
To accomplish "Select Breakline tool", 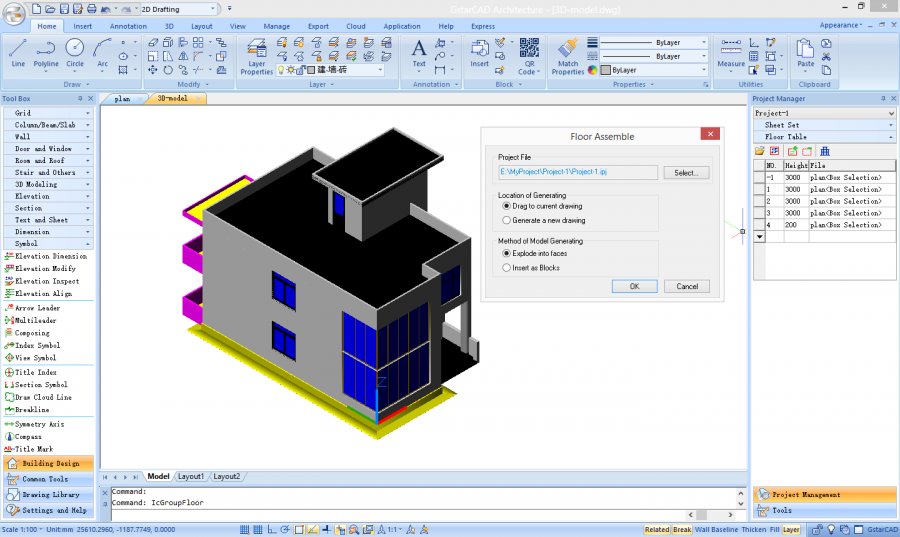I will tap(27, 410).
